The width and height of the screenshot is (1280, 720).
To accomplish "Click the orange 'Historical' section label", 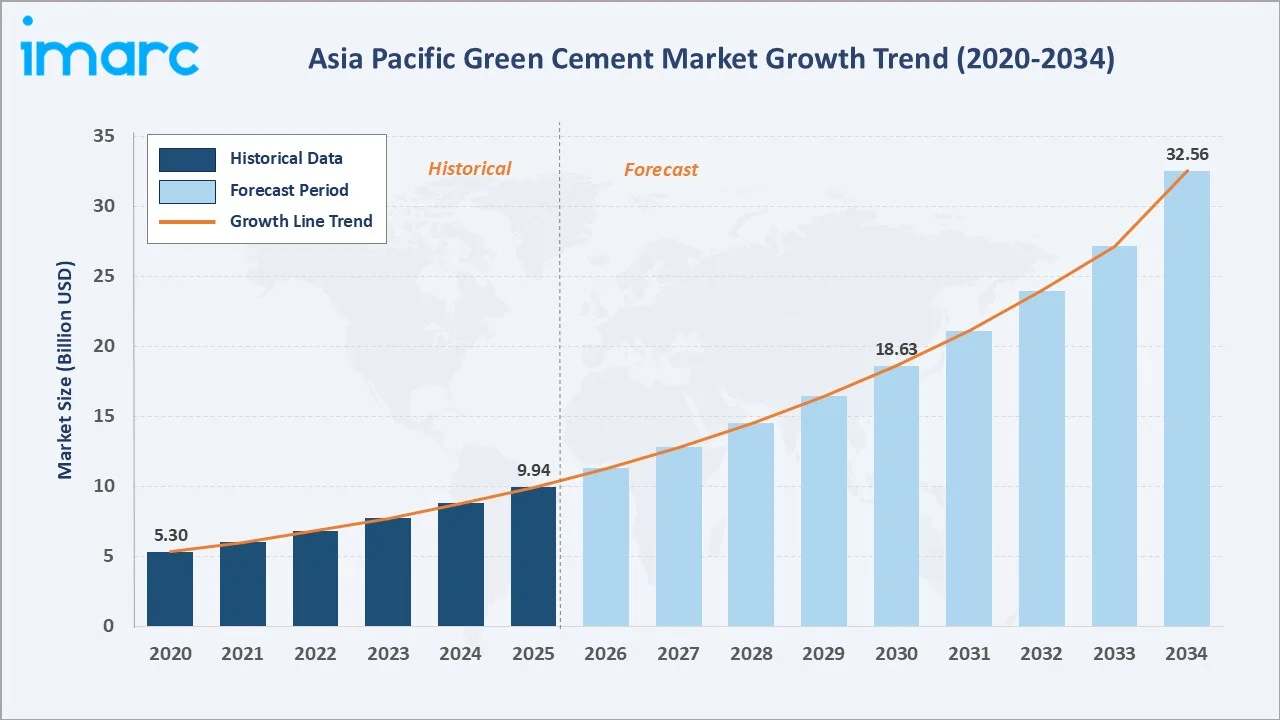I will point(470,169).
